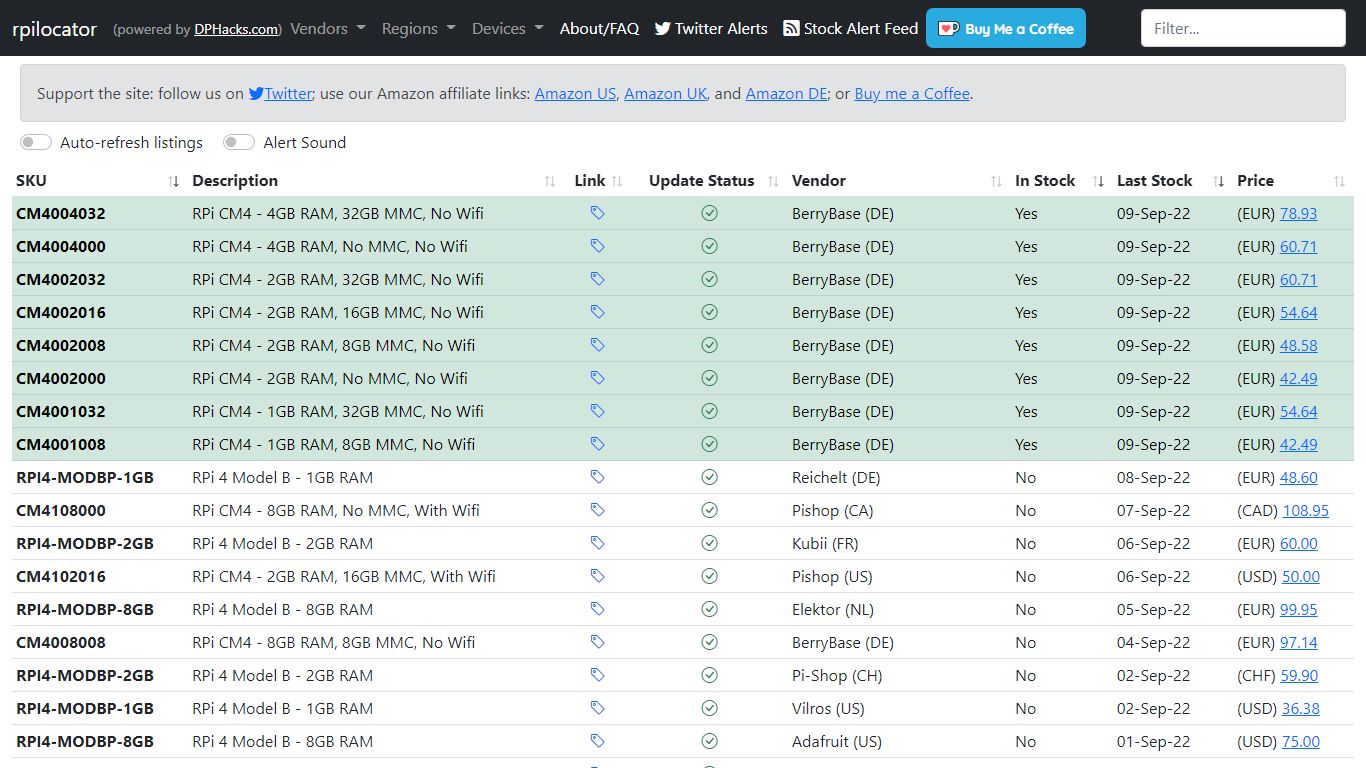
Task: Click the Twitter bird icon in support banner
Action: tap(256, 93)
